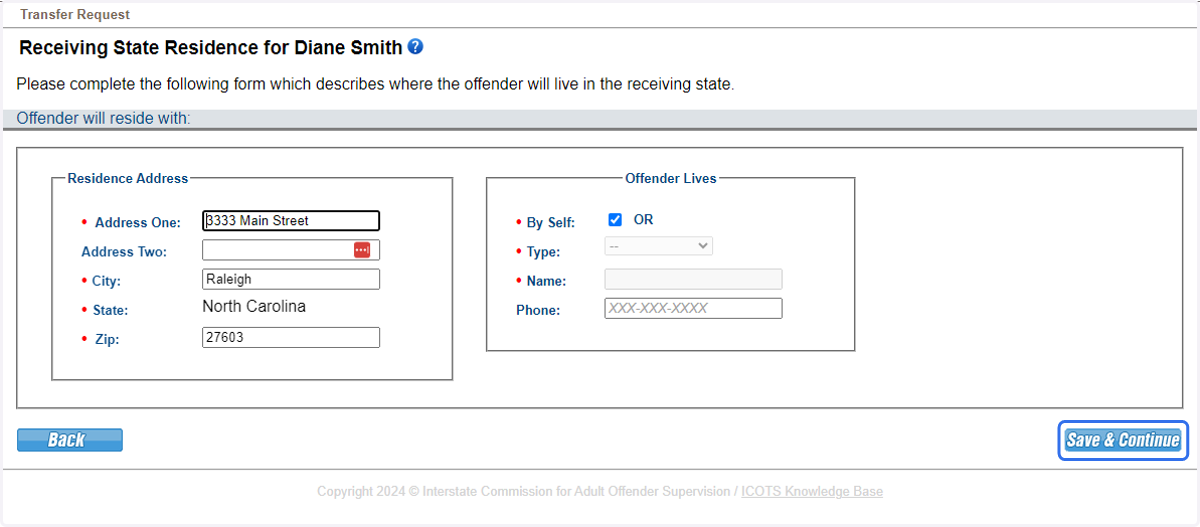Screen dimensions: 1200x527
Task: Click the North Carolina state value
Action: 254,306
